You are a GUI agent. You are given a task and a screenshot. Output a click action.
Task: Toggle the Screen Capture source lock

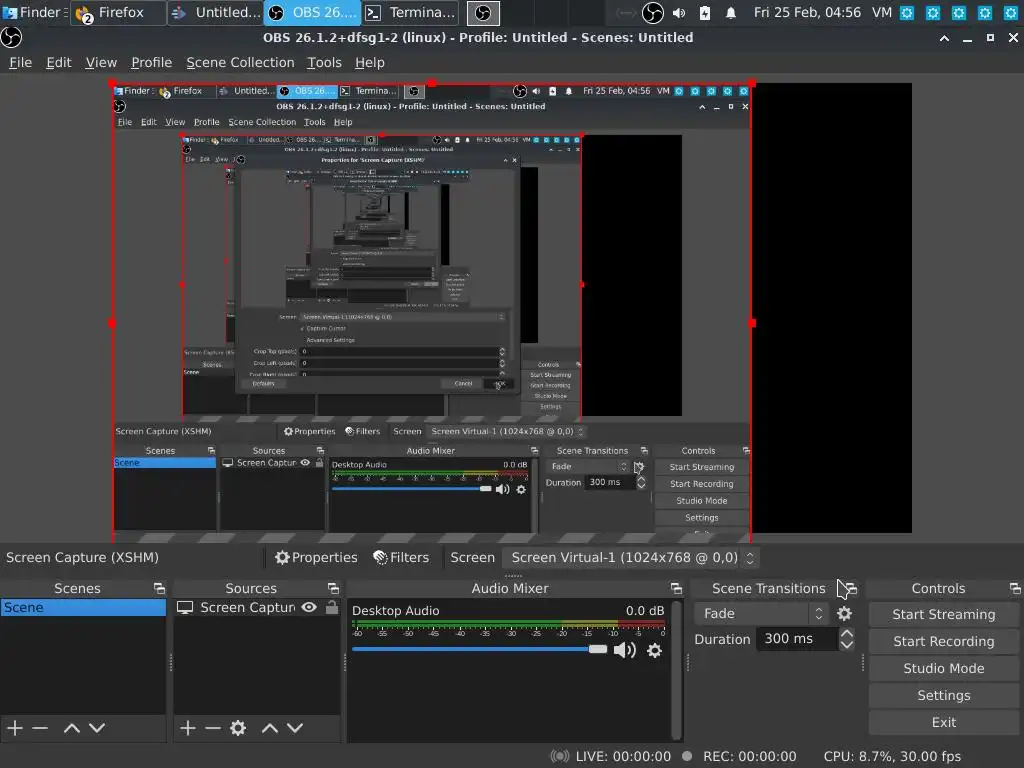(332, 607)
